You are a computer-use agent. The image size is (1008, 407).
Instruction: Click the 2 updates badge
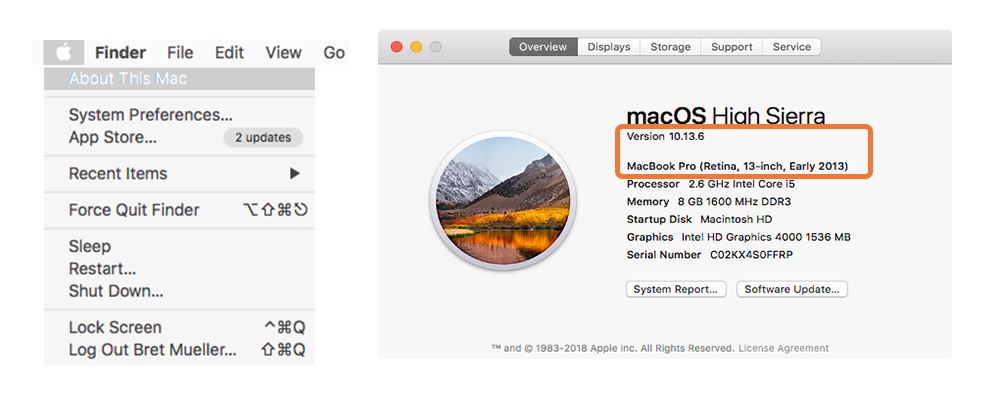(x=263, y=138)
